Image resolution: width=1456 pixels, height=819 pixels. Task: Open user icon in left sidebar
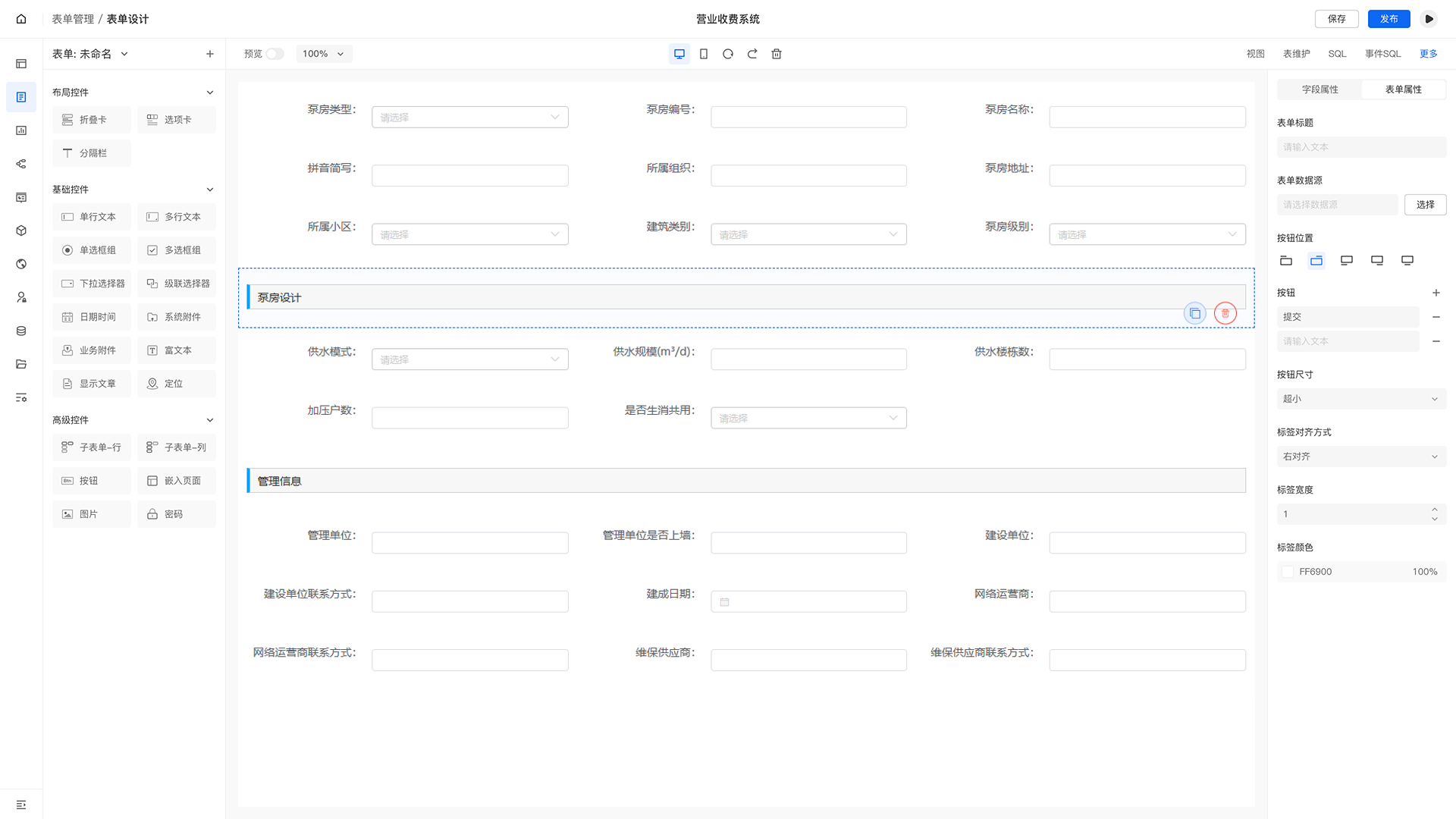point(21,297)
